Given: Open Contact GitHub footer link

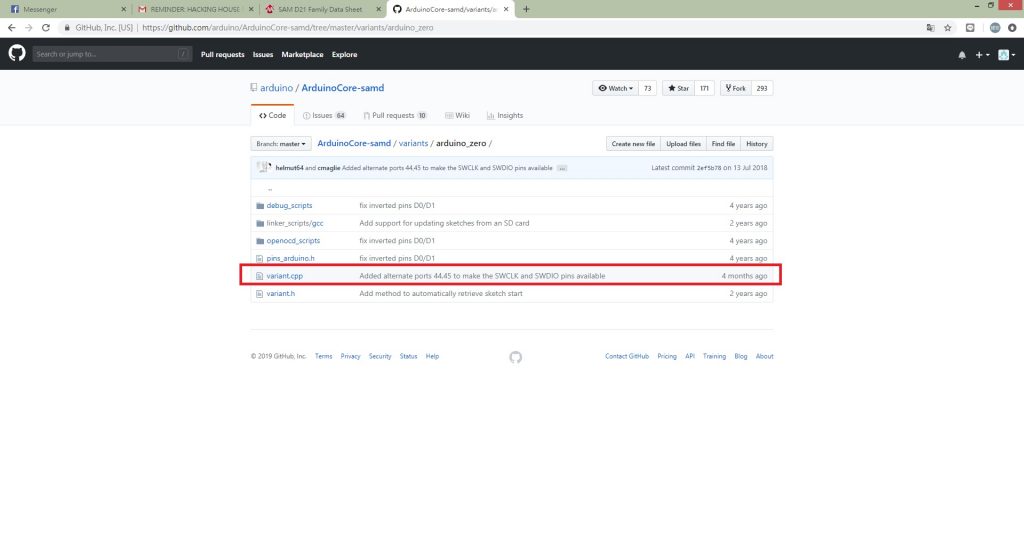Looking at the screenshot, I should [x=627, y=356].
